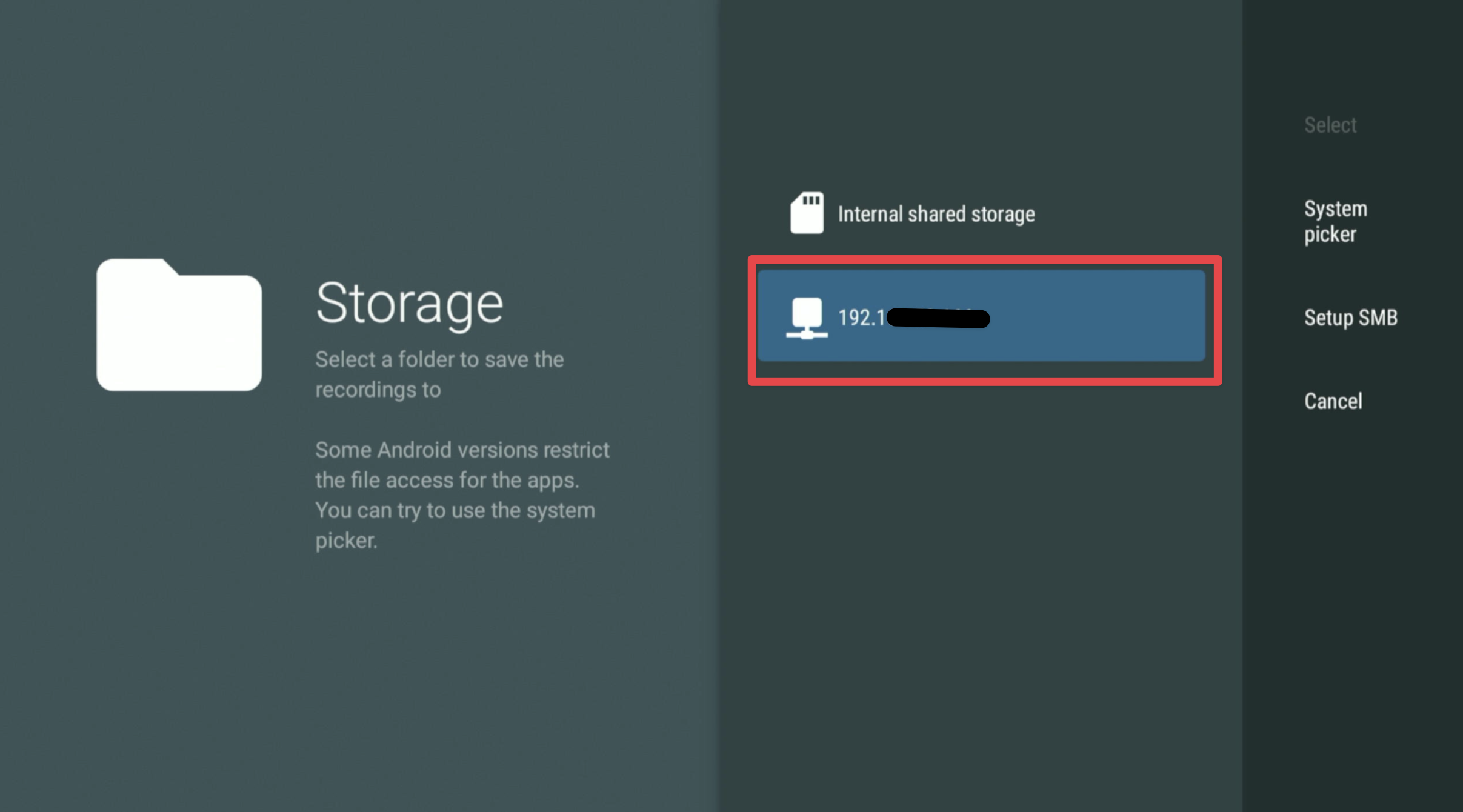Open the System picker option
The width and height of the screenshot is (1463, 812).
(1336, 221)
